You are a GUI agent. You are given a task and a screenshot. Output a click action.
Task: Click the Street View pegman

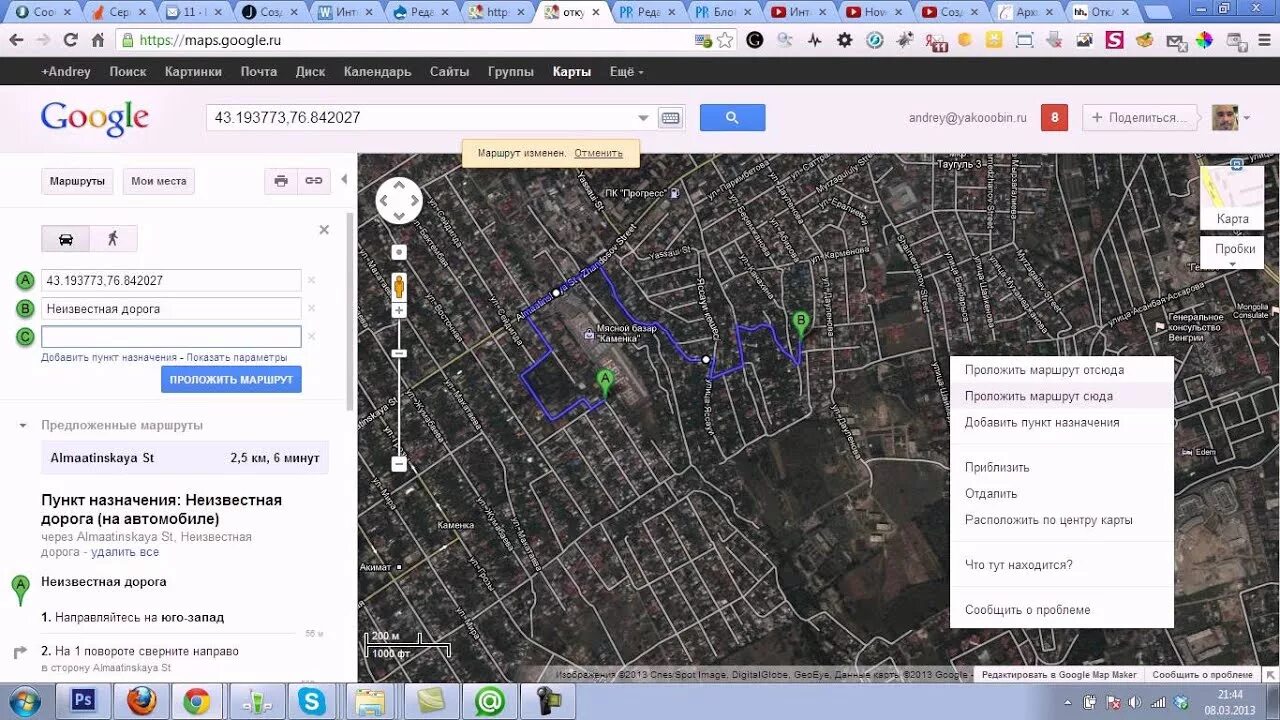(x=399, y=287)
